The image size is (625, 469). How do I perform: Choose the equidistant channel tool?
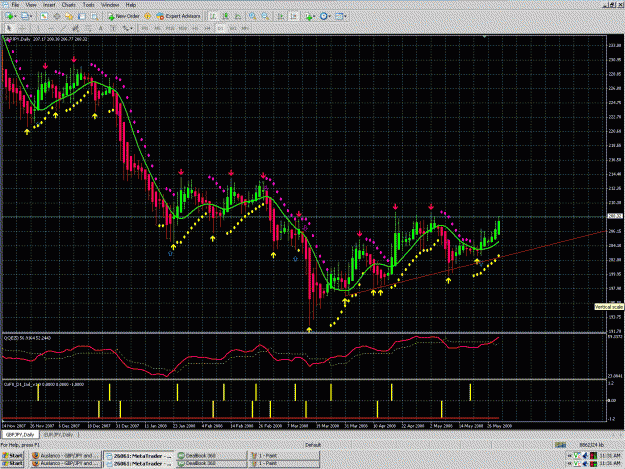click(75, 28)
